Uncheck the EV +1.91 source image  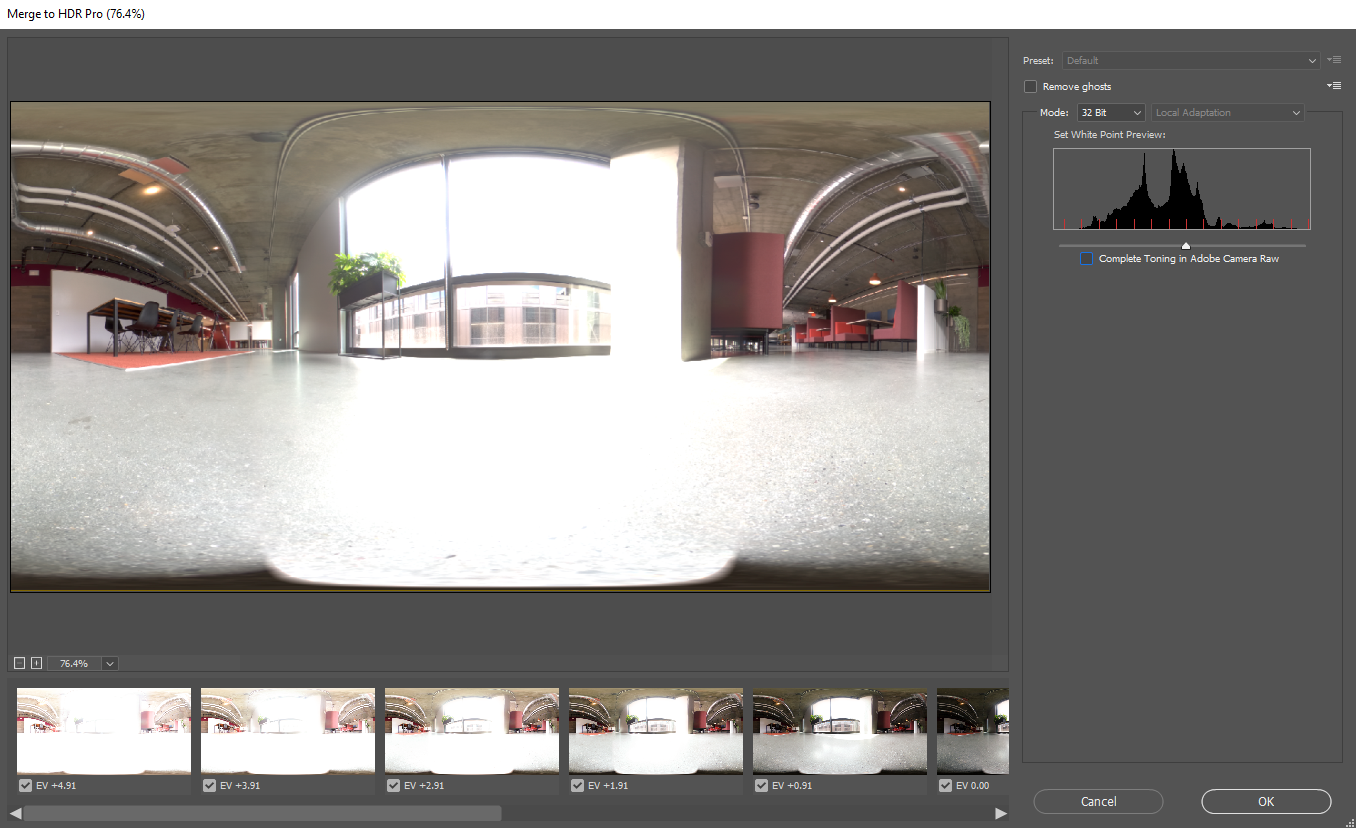point(577,786)
